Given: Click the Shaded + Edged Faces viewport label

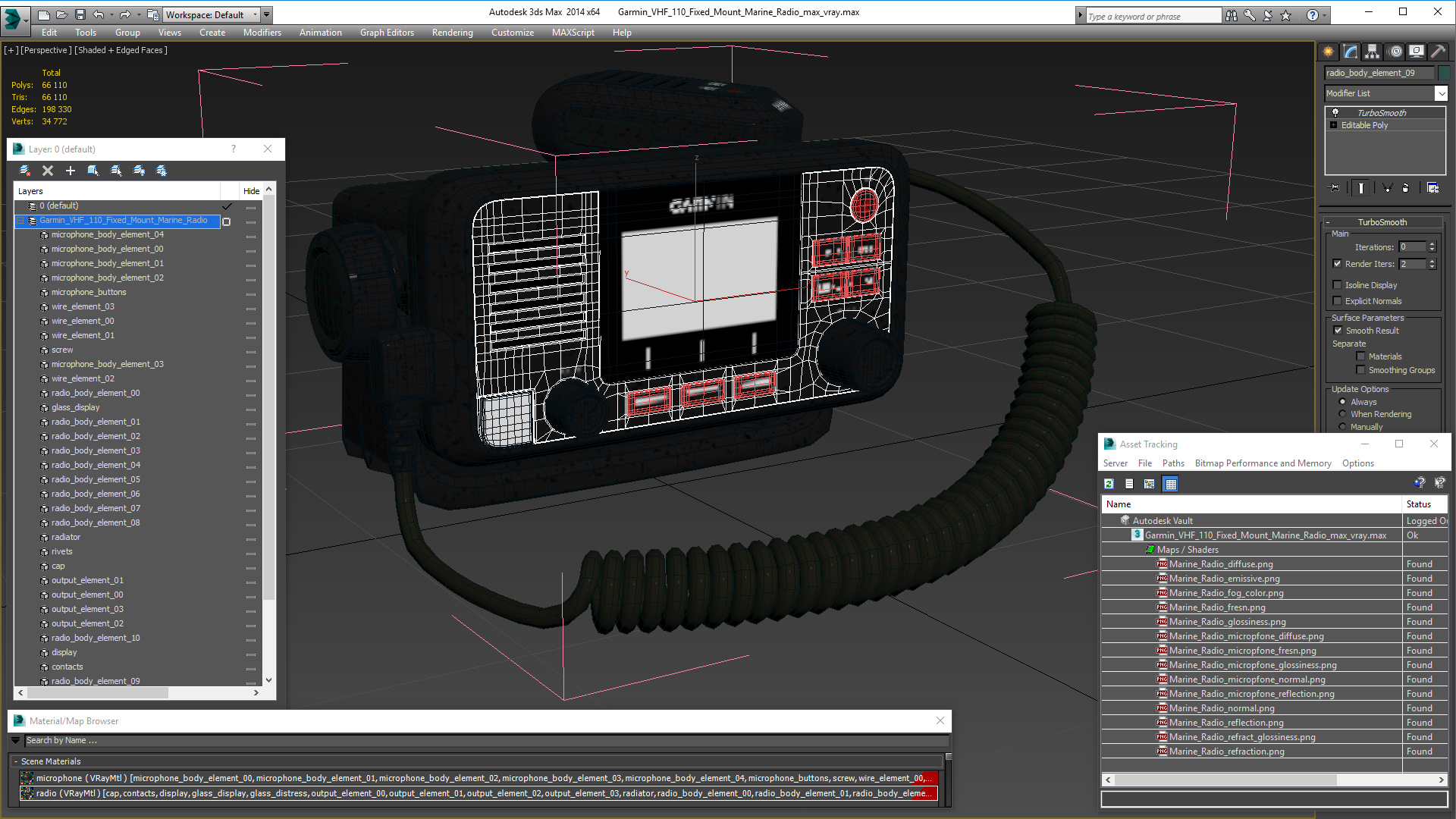Looking at the screenshot, I should 121,51.
